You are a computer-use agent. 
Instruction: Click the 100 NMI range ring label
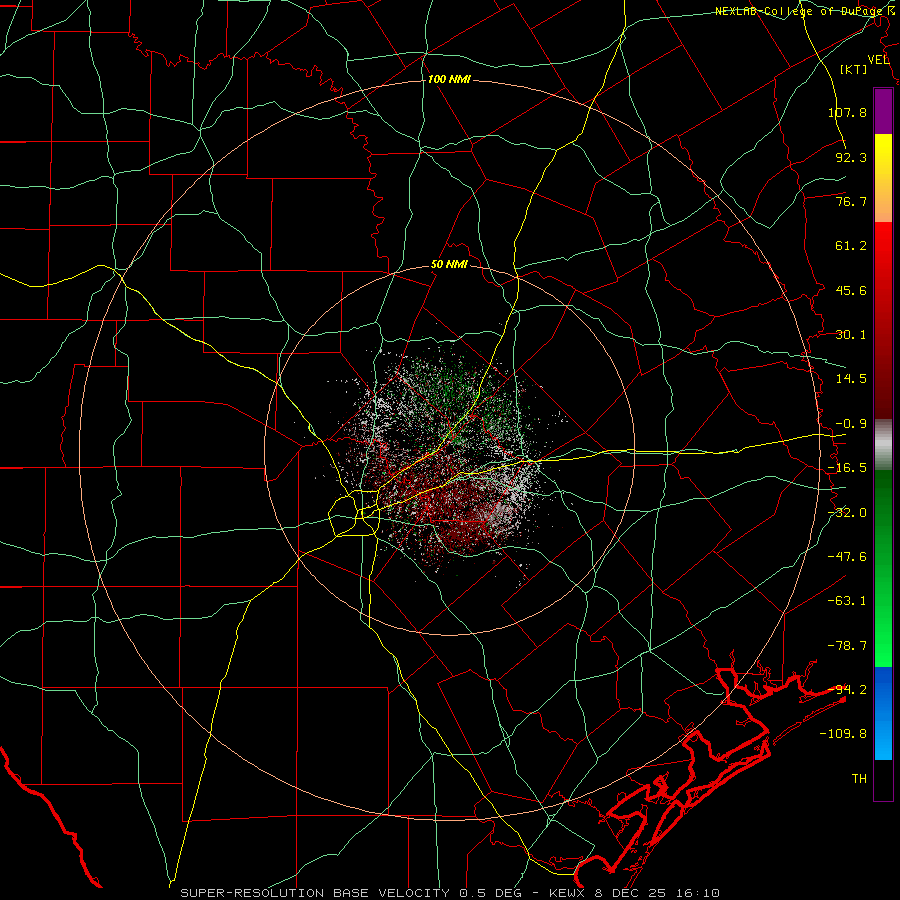coord(449,79)
